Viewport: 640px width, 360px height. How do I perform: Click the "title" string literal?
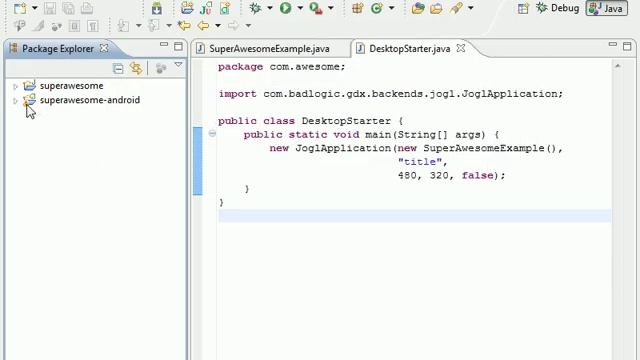(420, 162)
